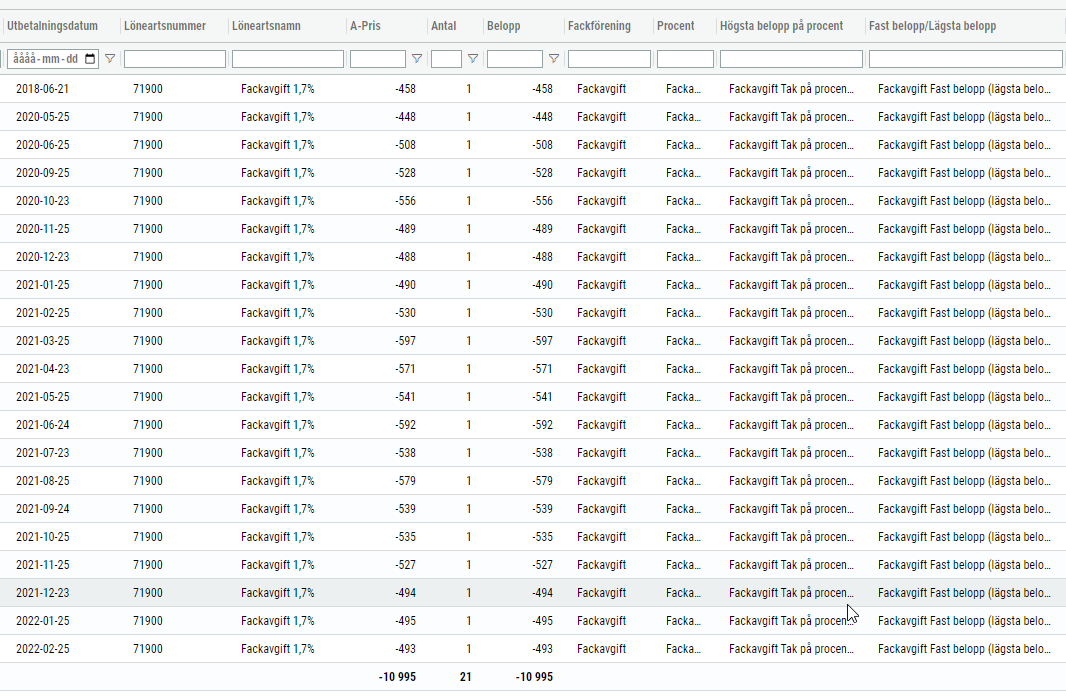Screen dimensions: 1066x696
Task: Sort by A-Pris column header
Action: point(365,26)
